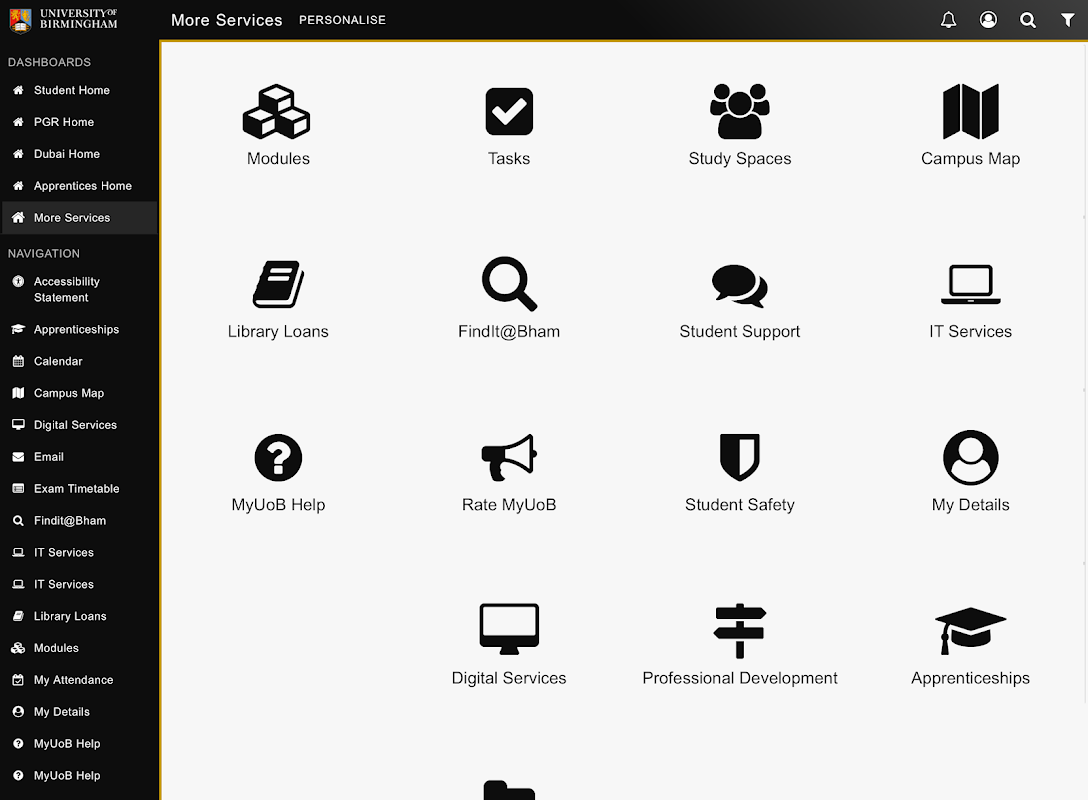Open the IT Services laptop icon tile

pyautogui.click(x=971, y=284)
